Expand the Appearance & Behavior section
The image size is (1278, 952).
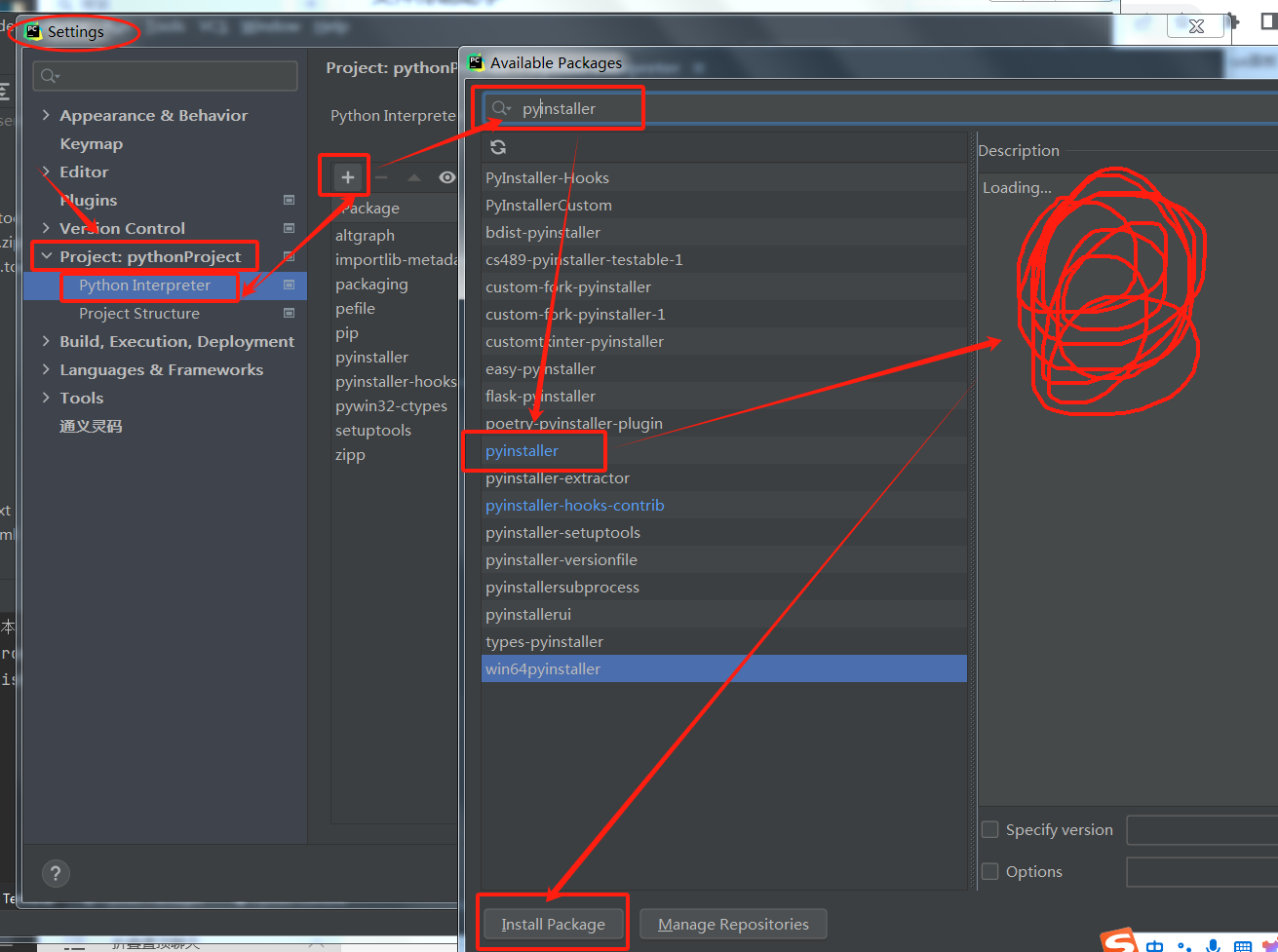pos(46,115)
